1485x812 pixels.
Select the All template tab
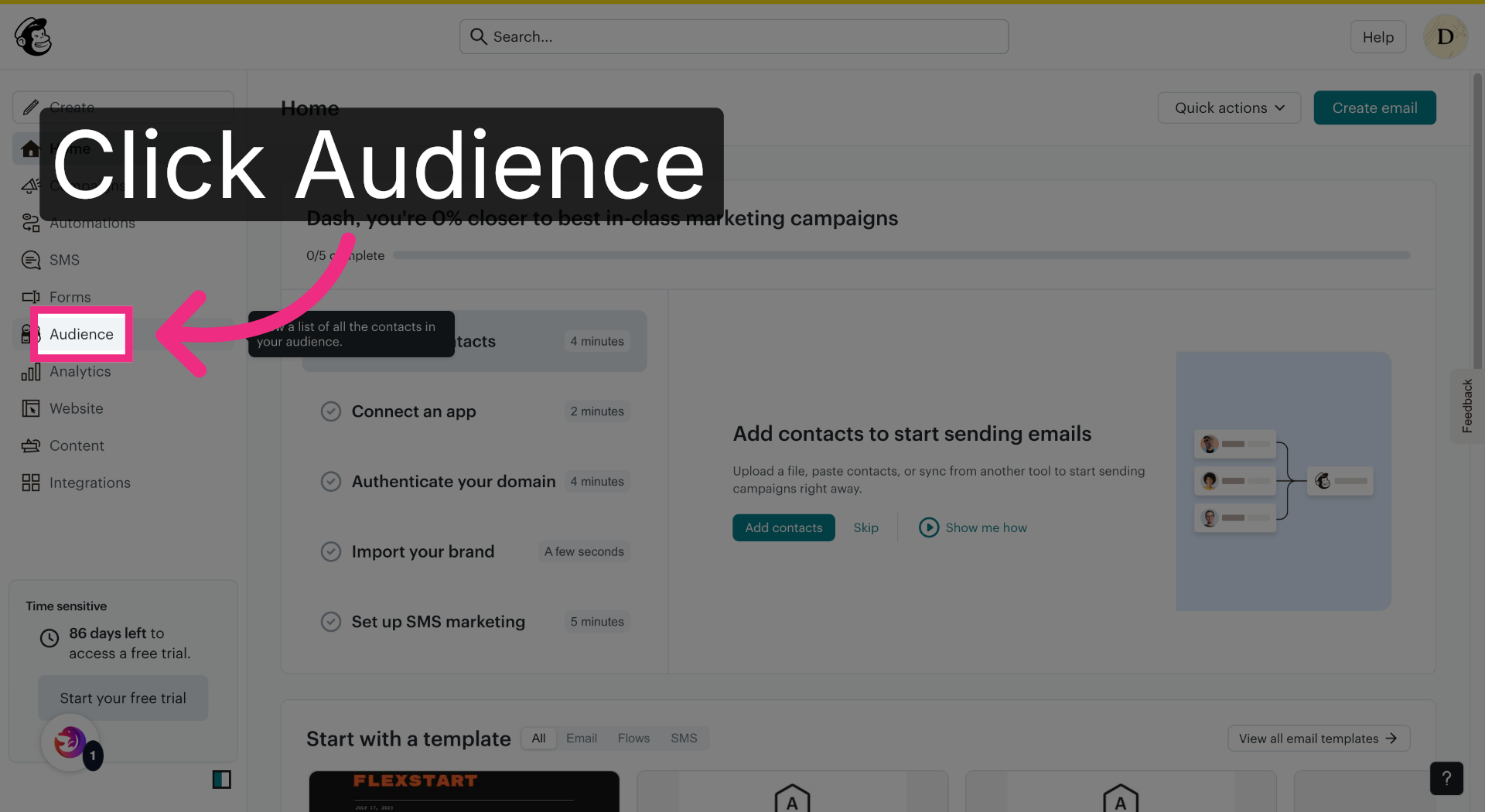pos(538,739)
